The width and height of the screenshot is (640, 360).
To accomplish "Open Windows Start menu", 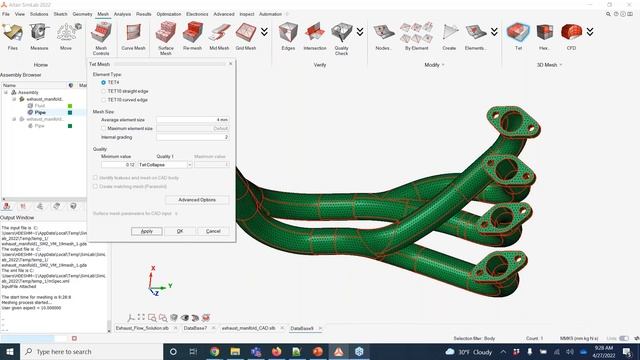I will [9, 352].
